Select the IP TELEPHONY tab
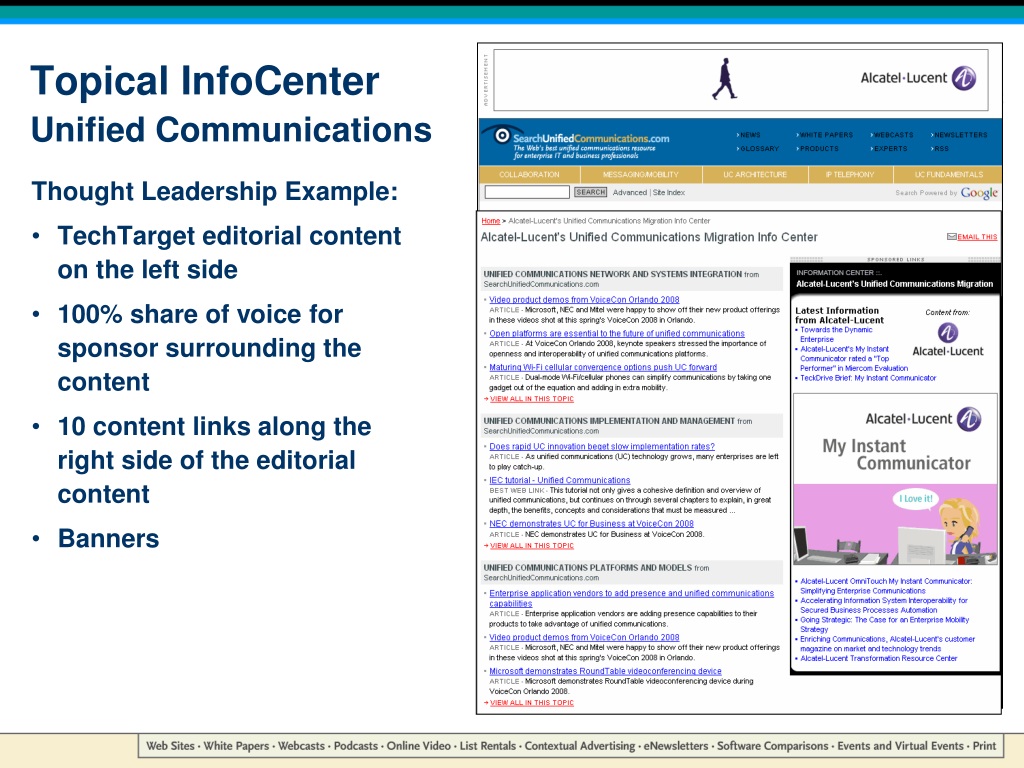Screen dimensions: 1024x768 click(x=850, y=174)
